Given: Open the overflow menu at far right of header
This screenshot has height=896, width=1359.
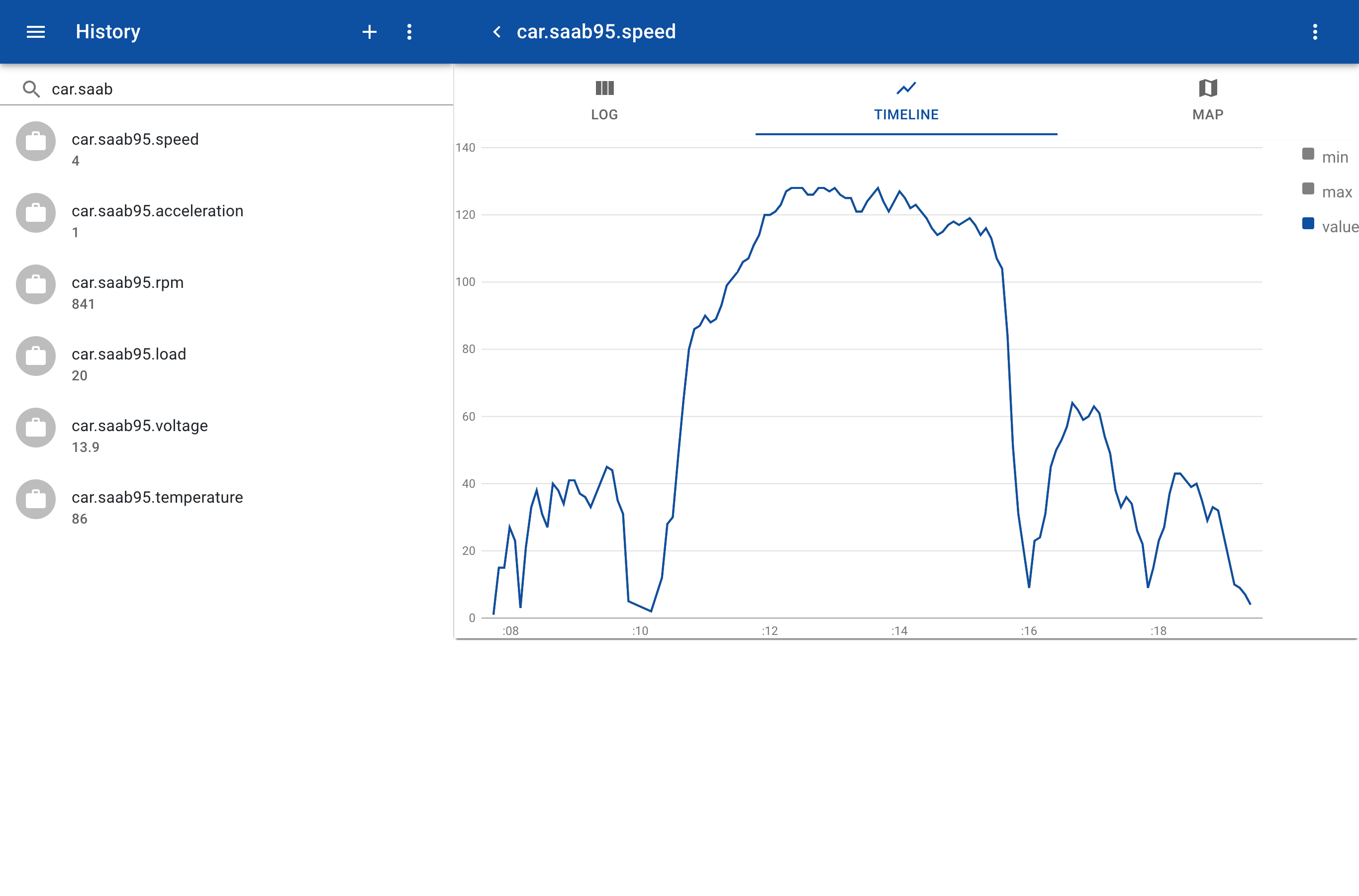Looking at the screenshot, I should (x=1315, y=32).
